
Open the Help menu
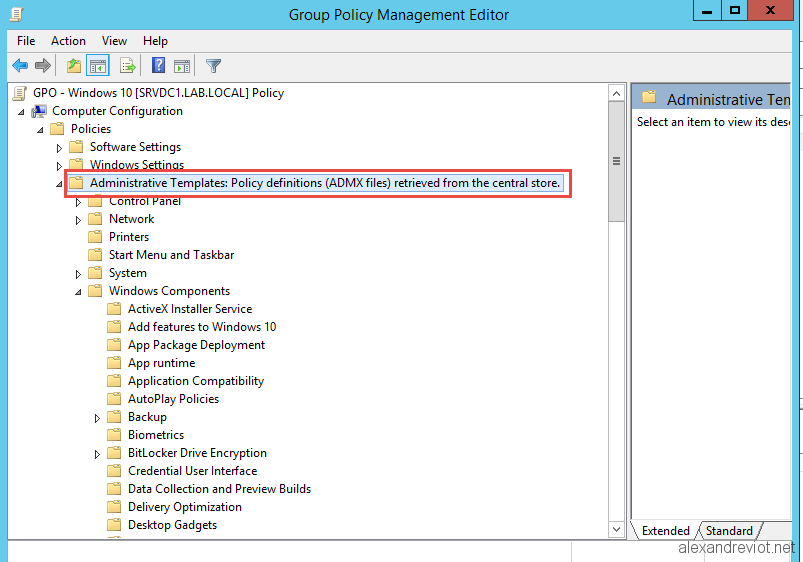[155, 41]
